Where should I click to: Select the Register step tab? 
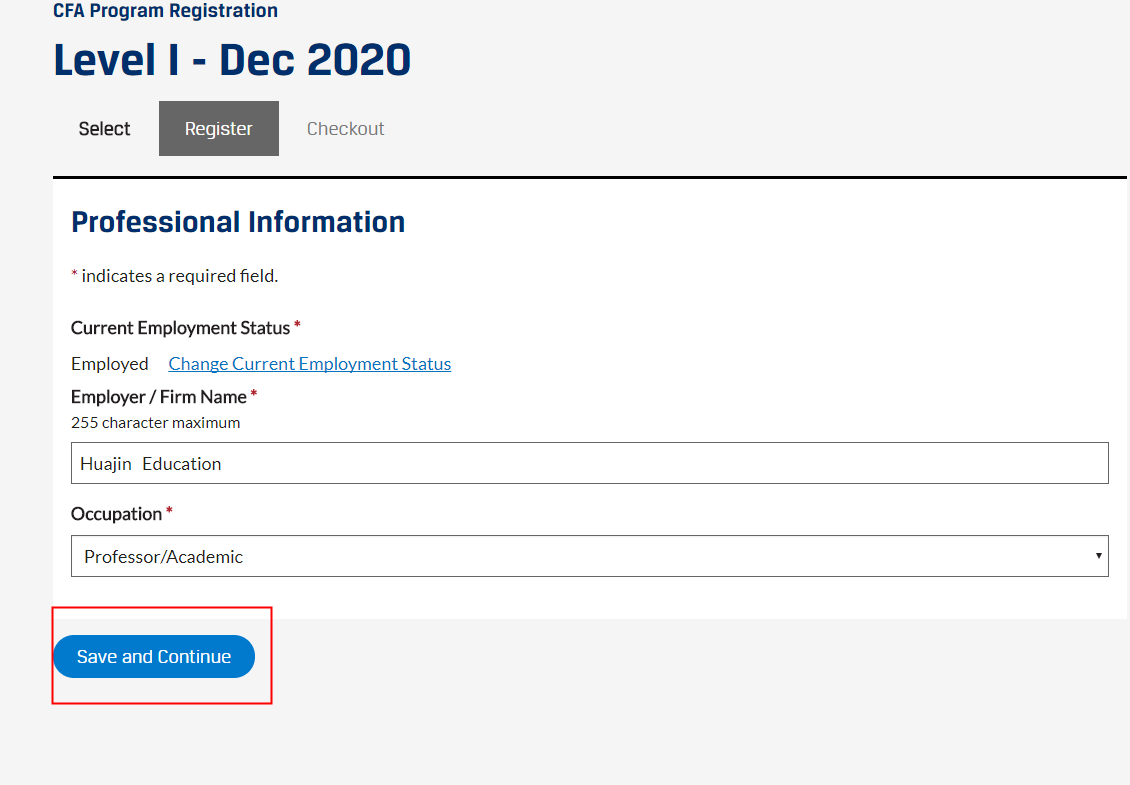point(218,128)
